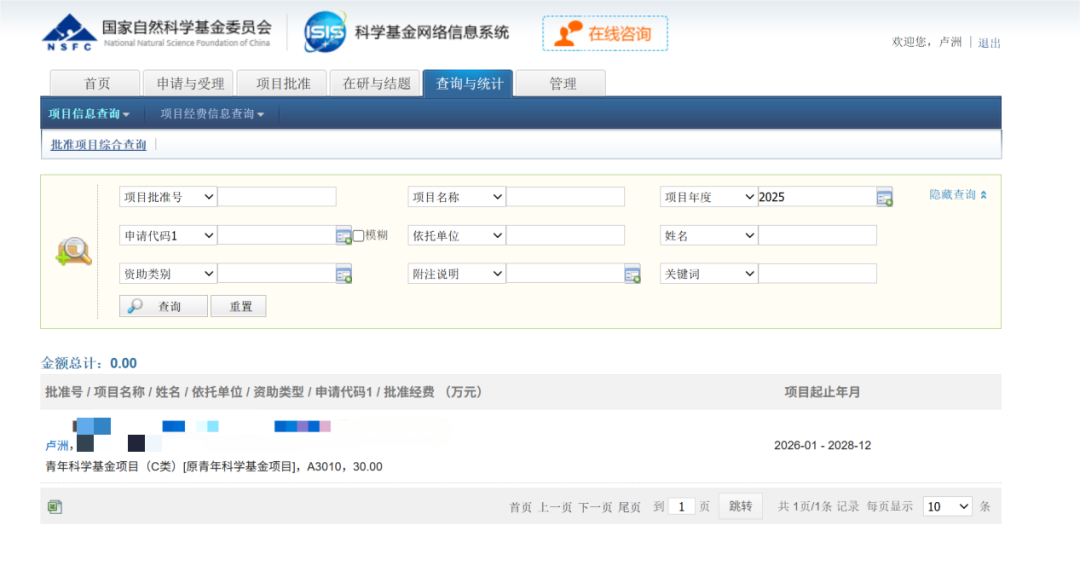Image resolution: width=1080 pixels, height=566 pixels.
Task: Open the picker icon next to 附注说明 field
Action: pos(632,274)
